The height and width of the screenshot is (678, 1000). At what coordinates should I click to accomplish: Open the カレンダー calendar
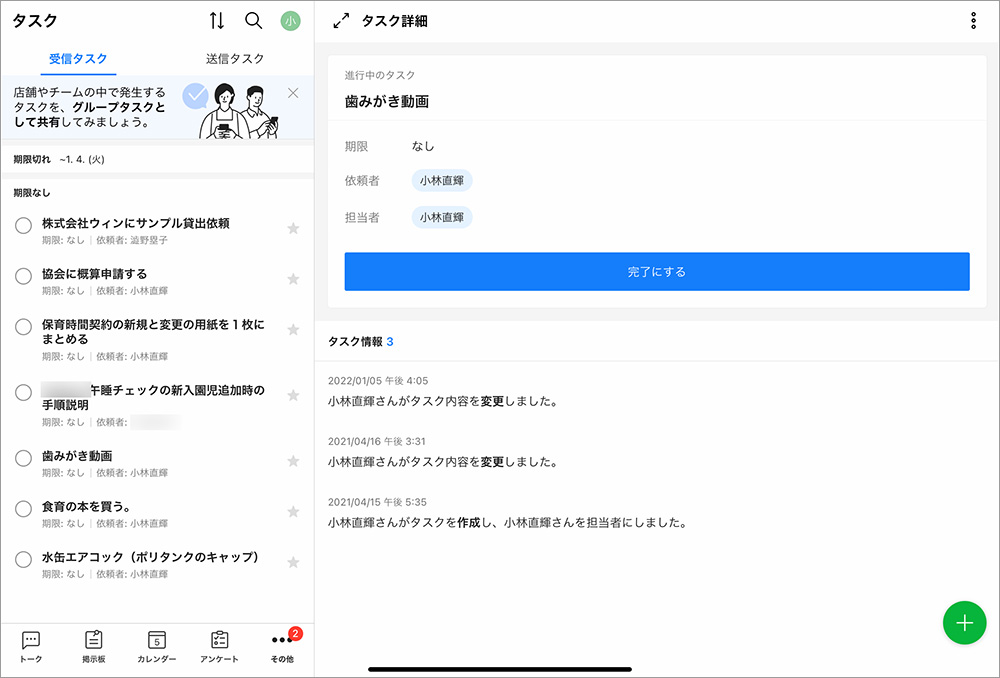[x=157, y=646]
